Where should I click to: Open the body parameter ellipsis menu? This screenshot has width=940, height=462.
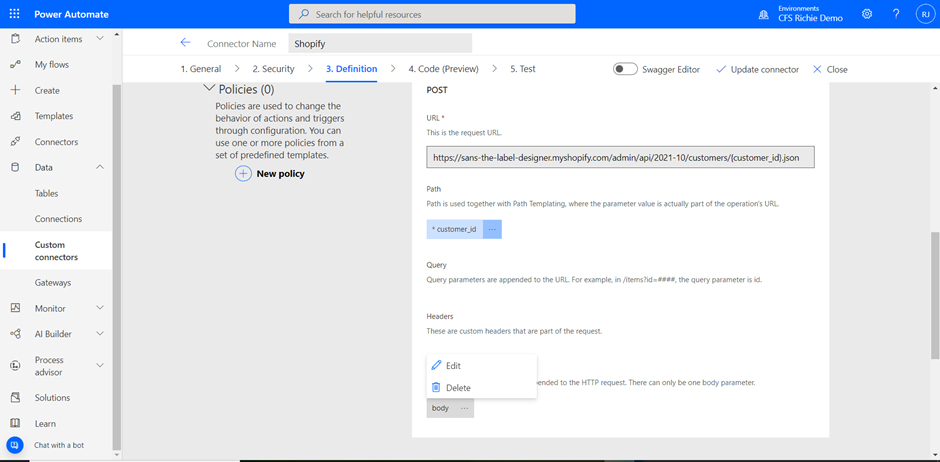point(465,408)
